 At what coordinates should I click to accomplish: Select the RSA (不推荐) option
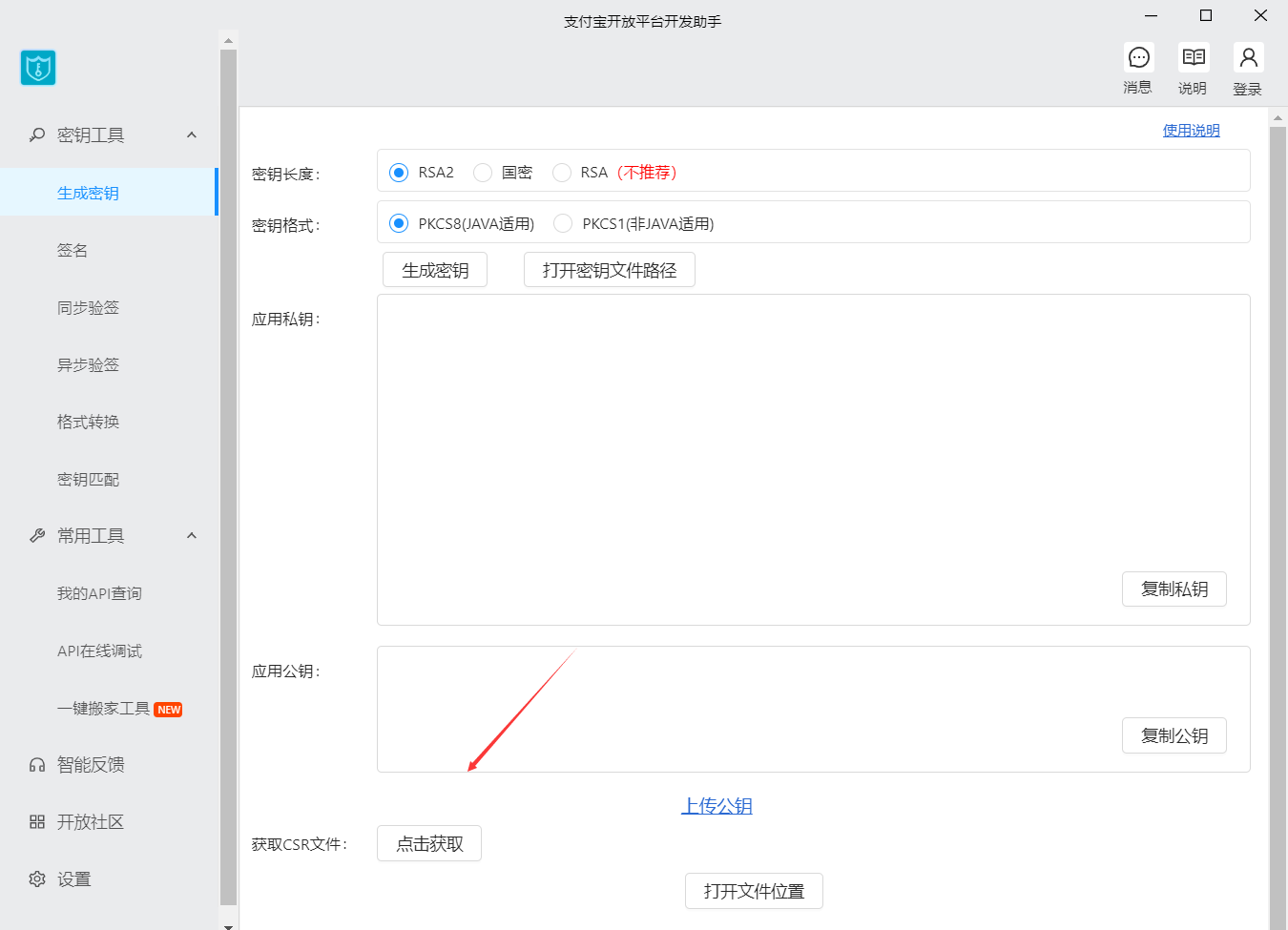[x=562, y=173]
